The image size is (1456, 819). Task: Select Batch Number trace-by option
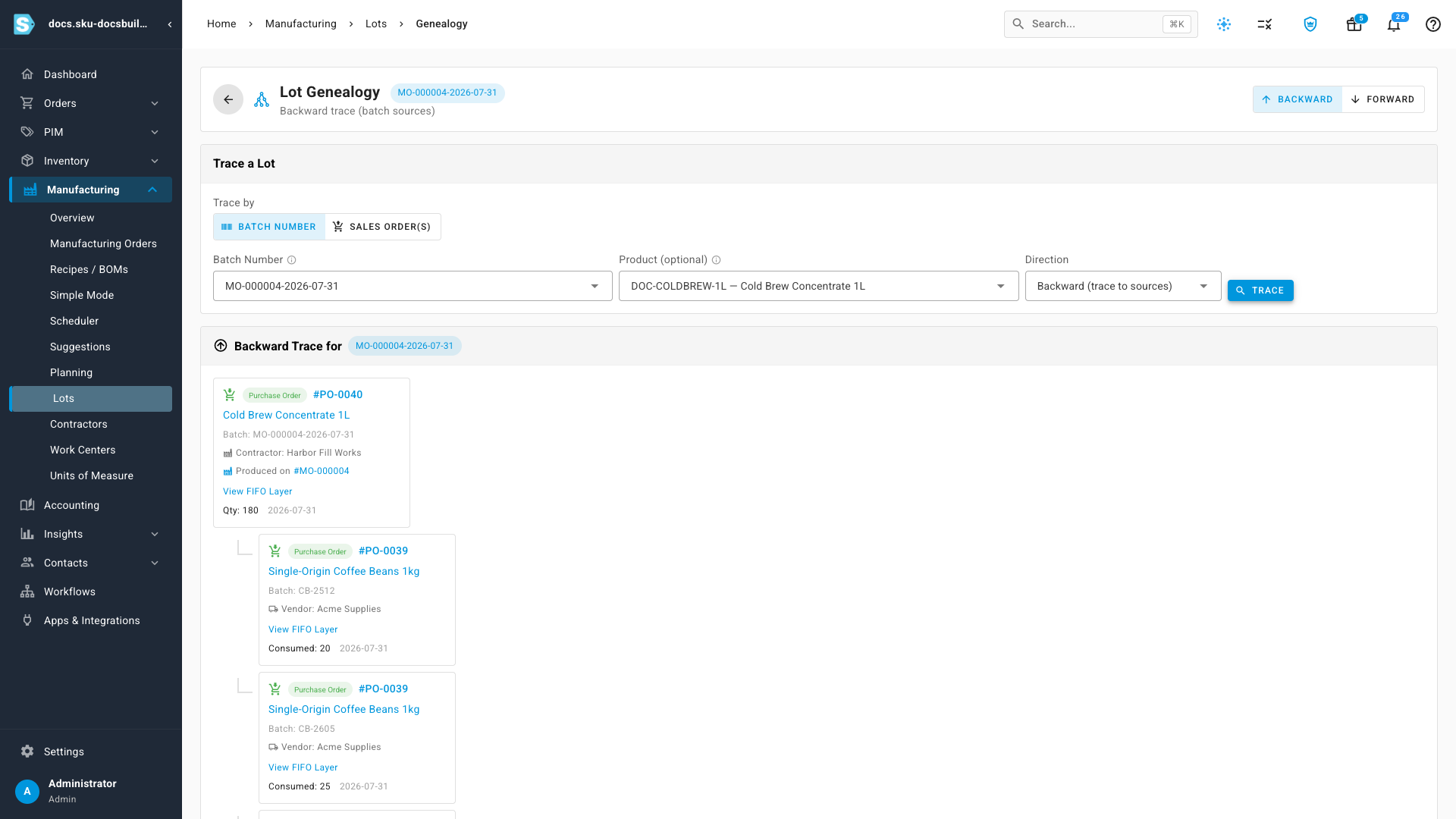tap(269, 227)
